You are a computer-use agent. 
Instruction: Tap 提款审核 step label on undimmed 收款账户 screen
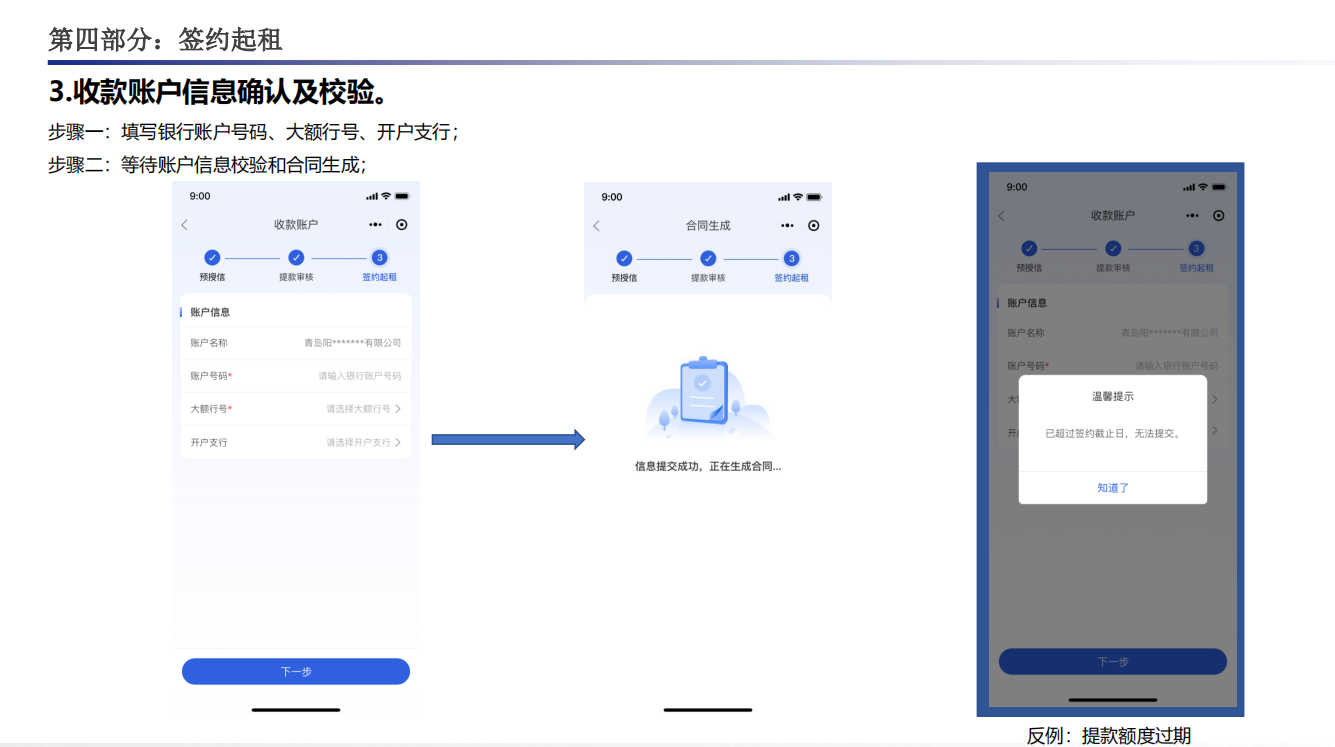(x=296, y=277)
